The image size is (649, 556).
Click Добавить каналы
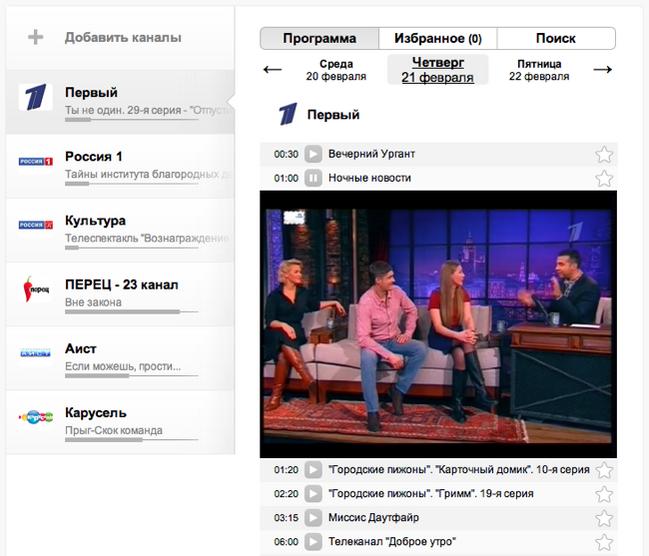pyautogui.click(x=123, y=37)
